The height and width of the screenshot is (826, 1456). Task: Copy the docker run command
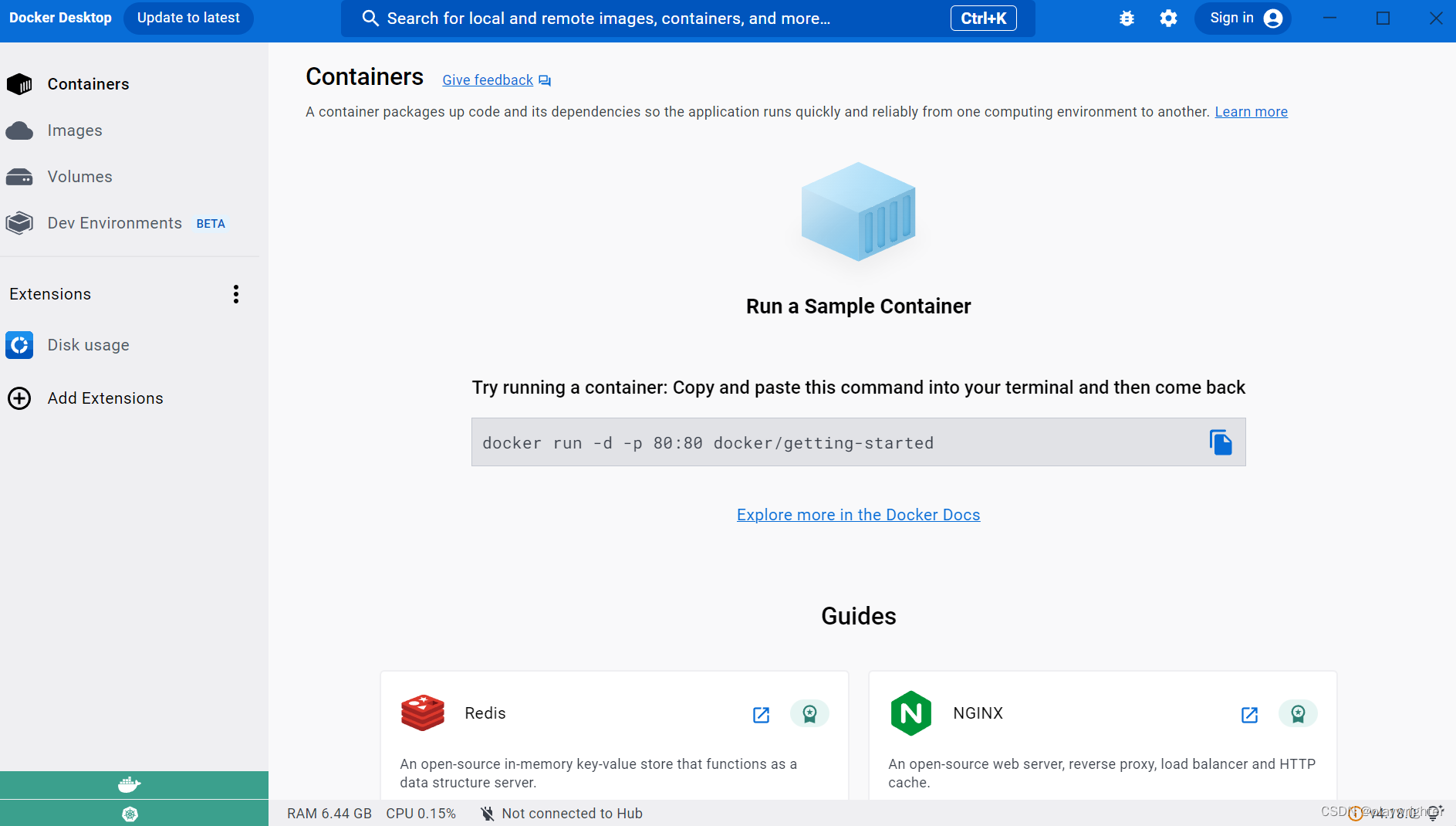pyautogui.click(x=1221, y=442)
